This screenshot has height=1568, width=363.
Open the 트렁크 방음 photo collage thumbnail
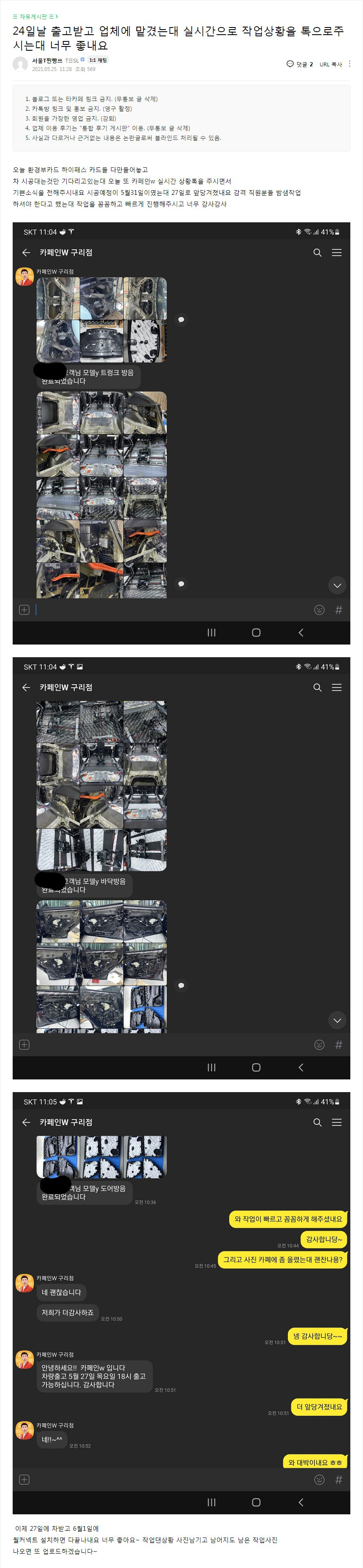point(102,320)
